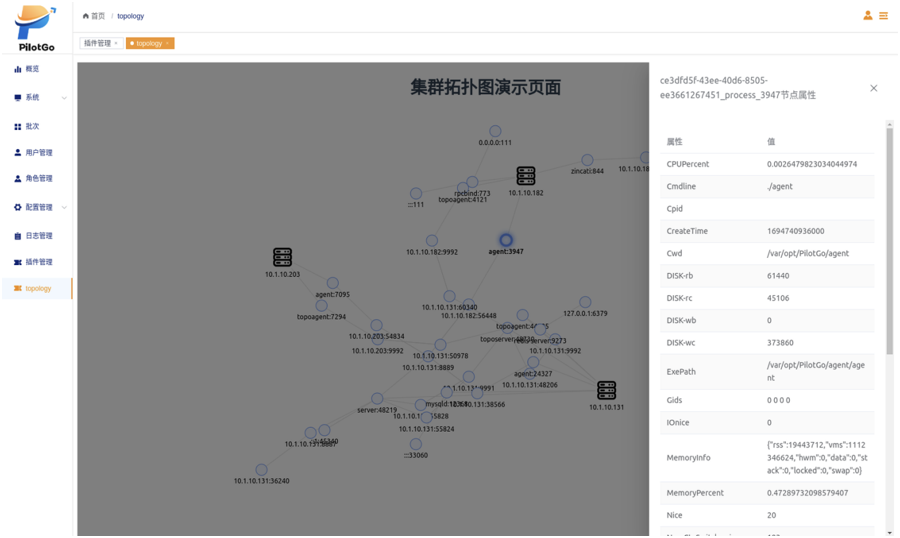Open the hamburger menu icon at top right
900x538 pixels.
click(883, 15)
